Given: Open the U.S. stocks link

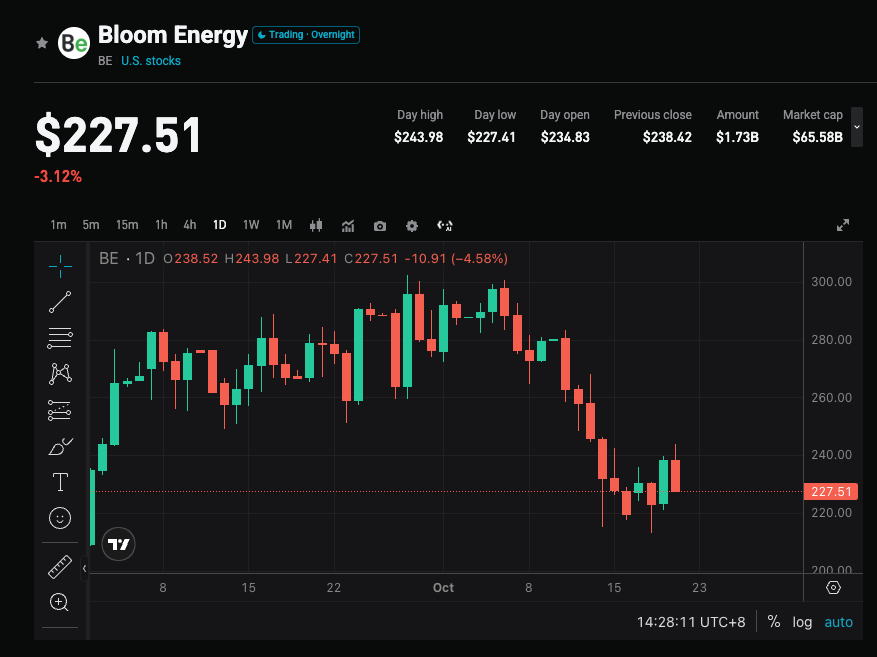Looking at the screenshot, I should 151,60.
